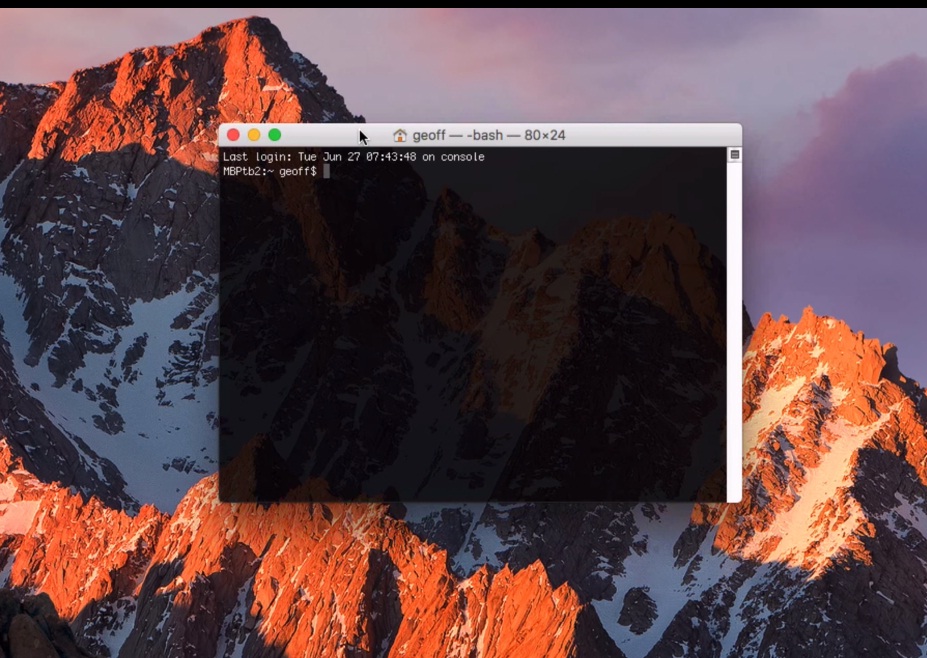Minimize Terminal using the yellow button

254,135
